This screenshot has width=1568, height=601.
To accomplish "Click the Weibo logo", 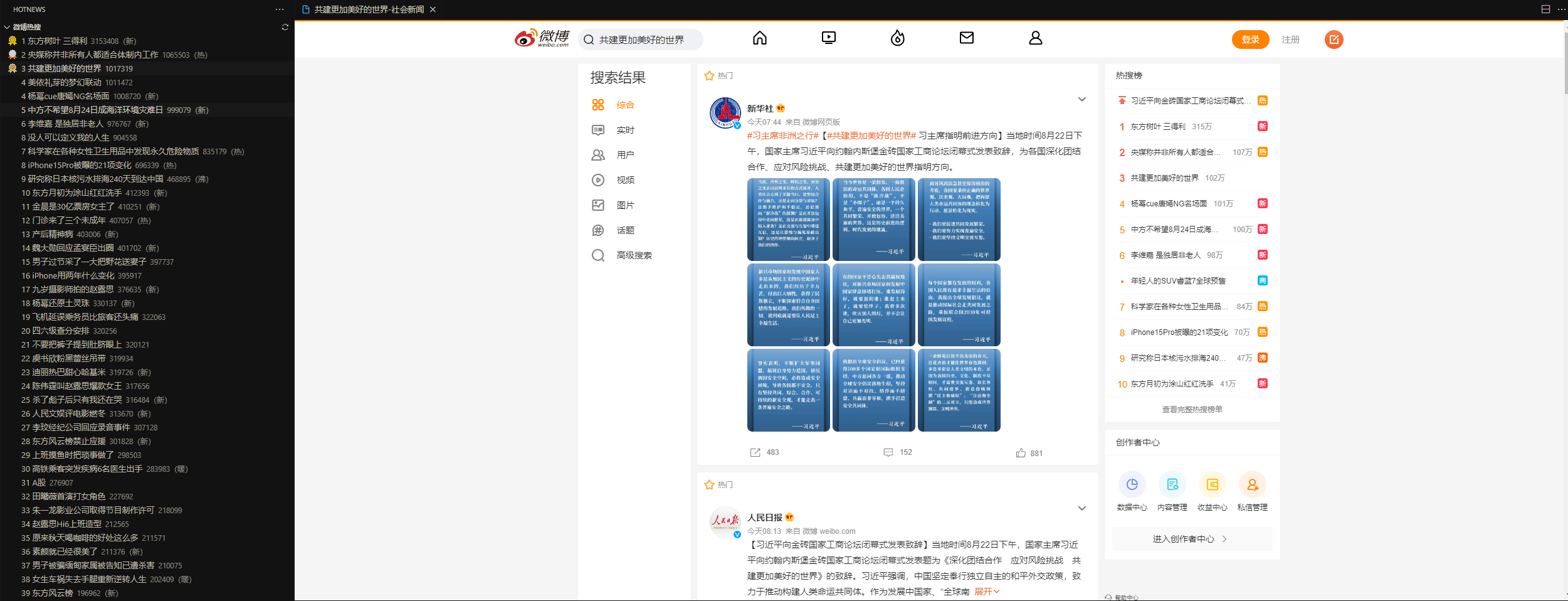I will coord(542,38).
